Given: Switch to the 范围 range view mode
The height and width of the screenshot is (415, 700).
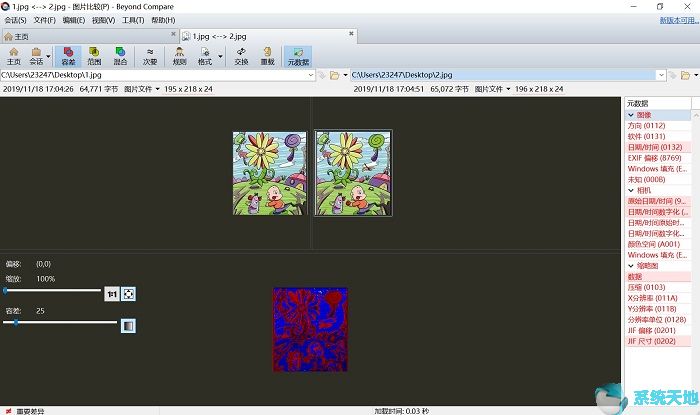Looking at the screenshot, I should click(94, 56).
